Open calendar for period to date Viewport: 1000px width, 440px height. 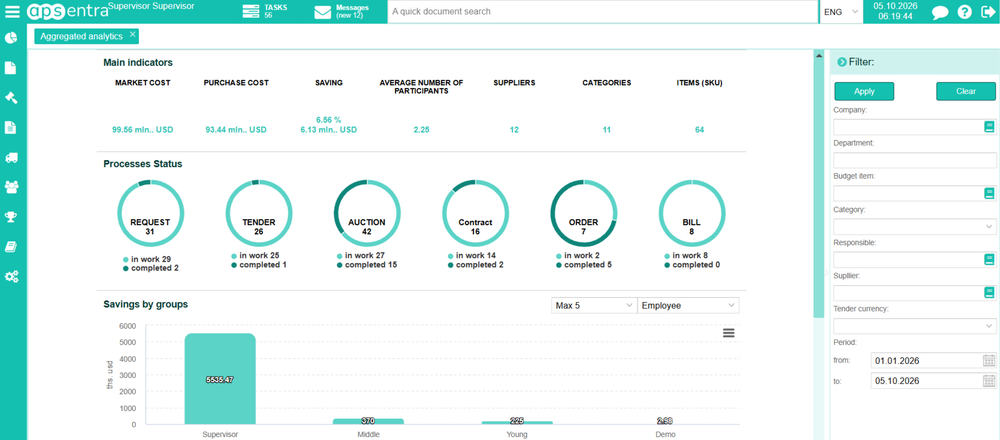coord(989,381)
